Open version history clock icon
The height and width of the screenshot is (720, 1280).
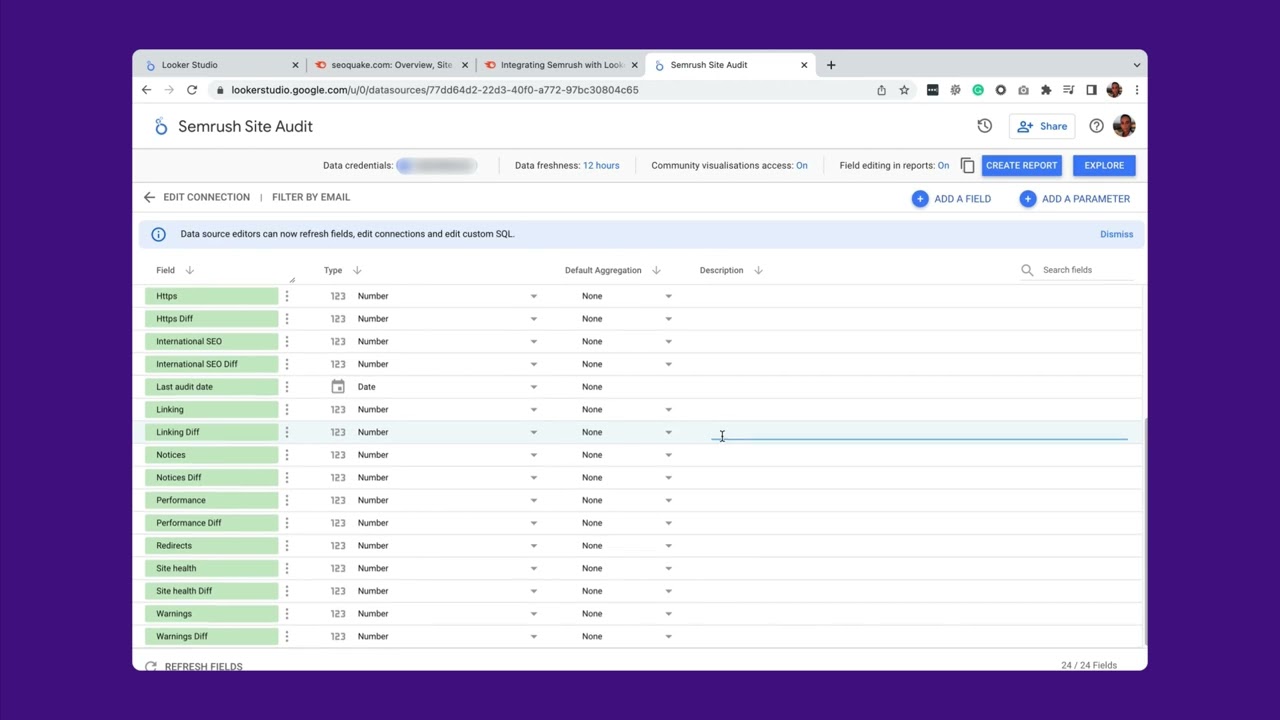[984, 126]
